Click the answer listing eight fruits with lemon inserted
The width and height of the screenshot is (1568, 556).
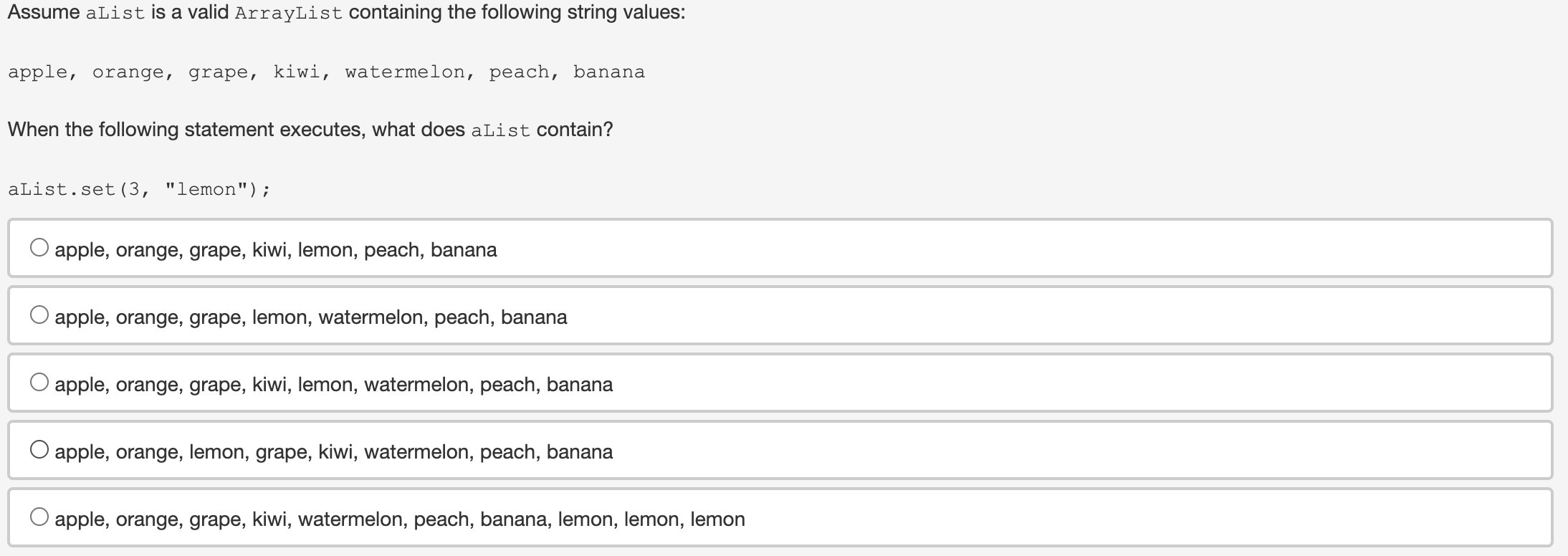[334, 384]
